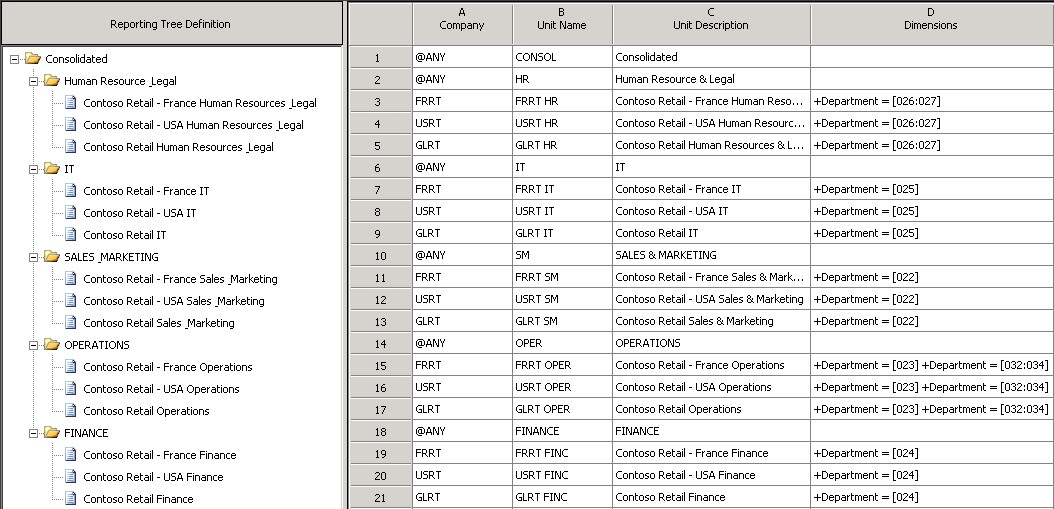Select row header 10
Image resolution: width=1054 pixels, height=509 pixels.
pos(380,256)
